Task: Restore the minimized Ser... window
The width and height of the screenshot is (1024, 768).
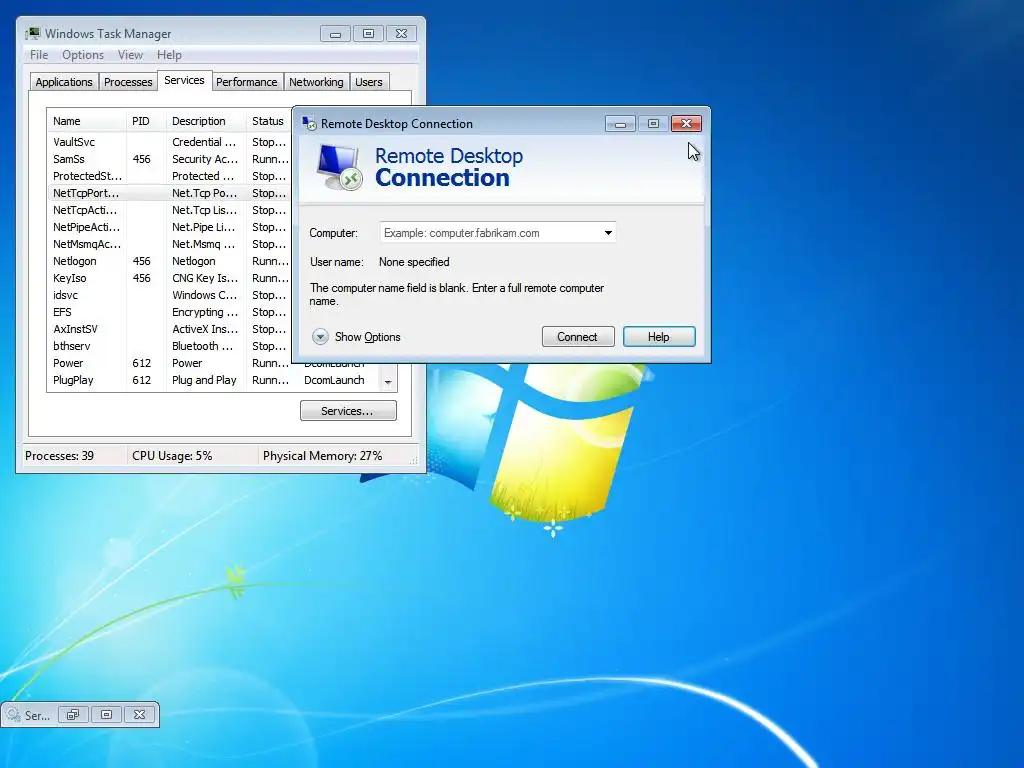Action: pyautogui.click(x=73, y=714)
